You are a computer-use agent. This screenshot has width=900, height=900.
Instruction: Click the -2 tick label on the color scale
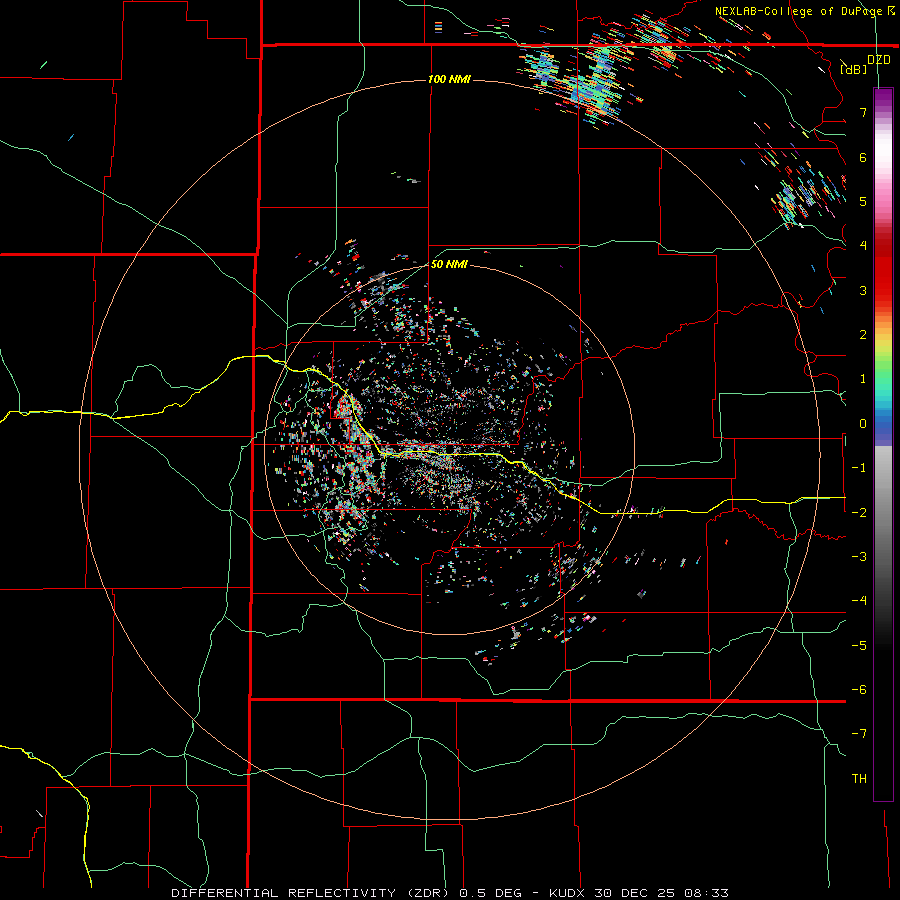tap(859, 512)
